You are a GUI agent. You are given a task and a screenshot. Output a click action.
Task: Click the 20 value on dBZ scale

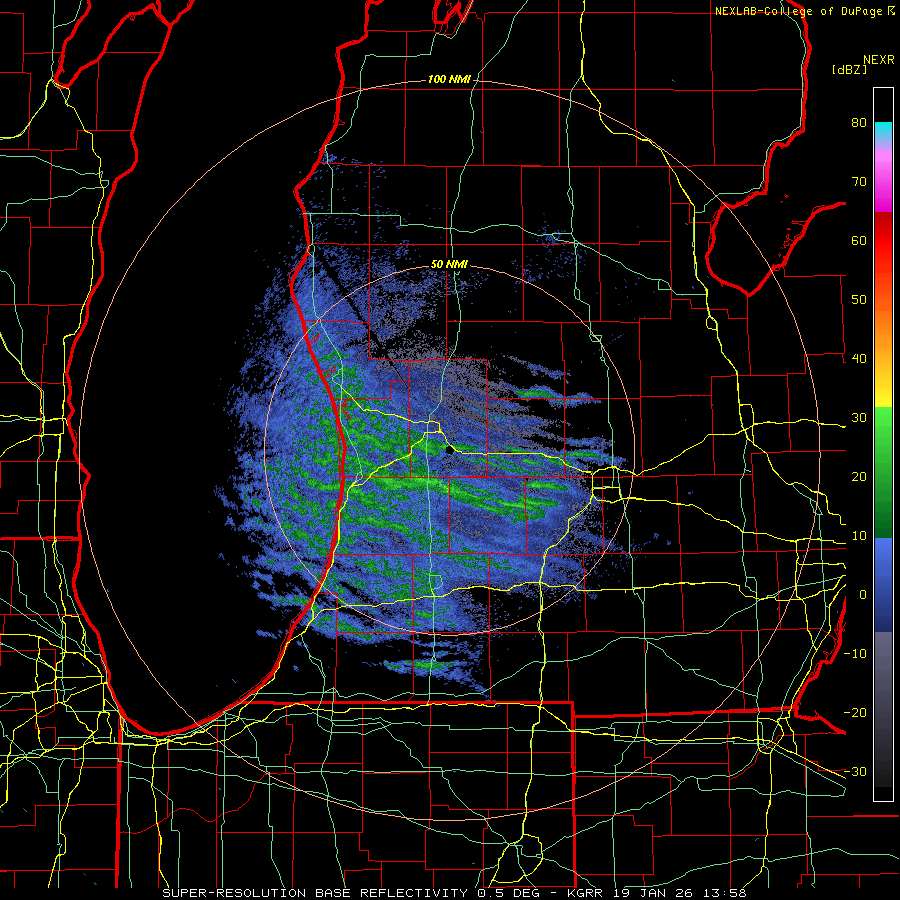(x=859, y=476)
